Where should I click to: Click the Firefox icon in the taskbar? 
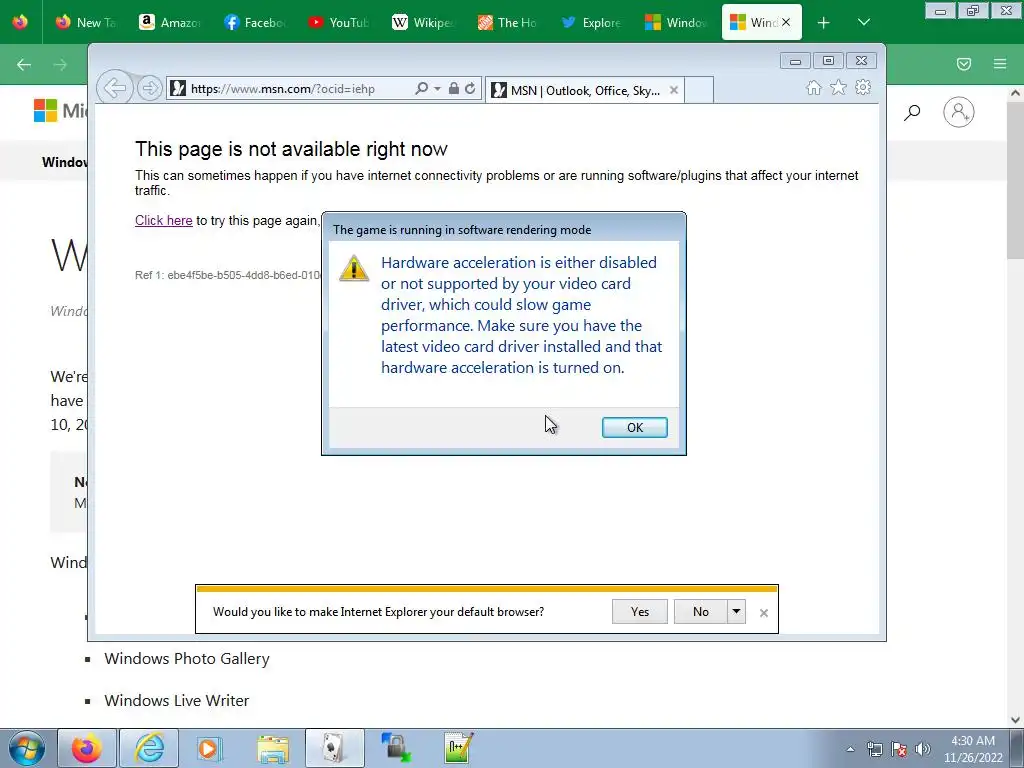87,748
